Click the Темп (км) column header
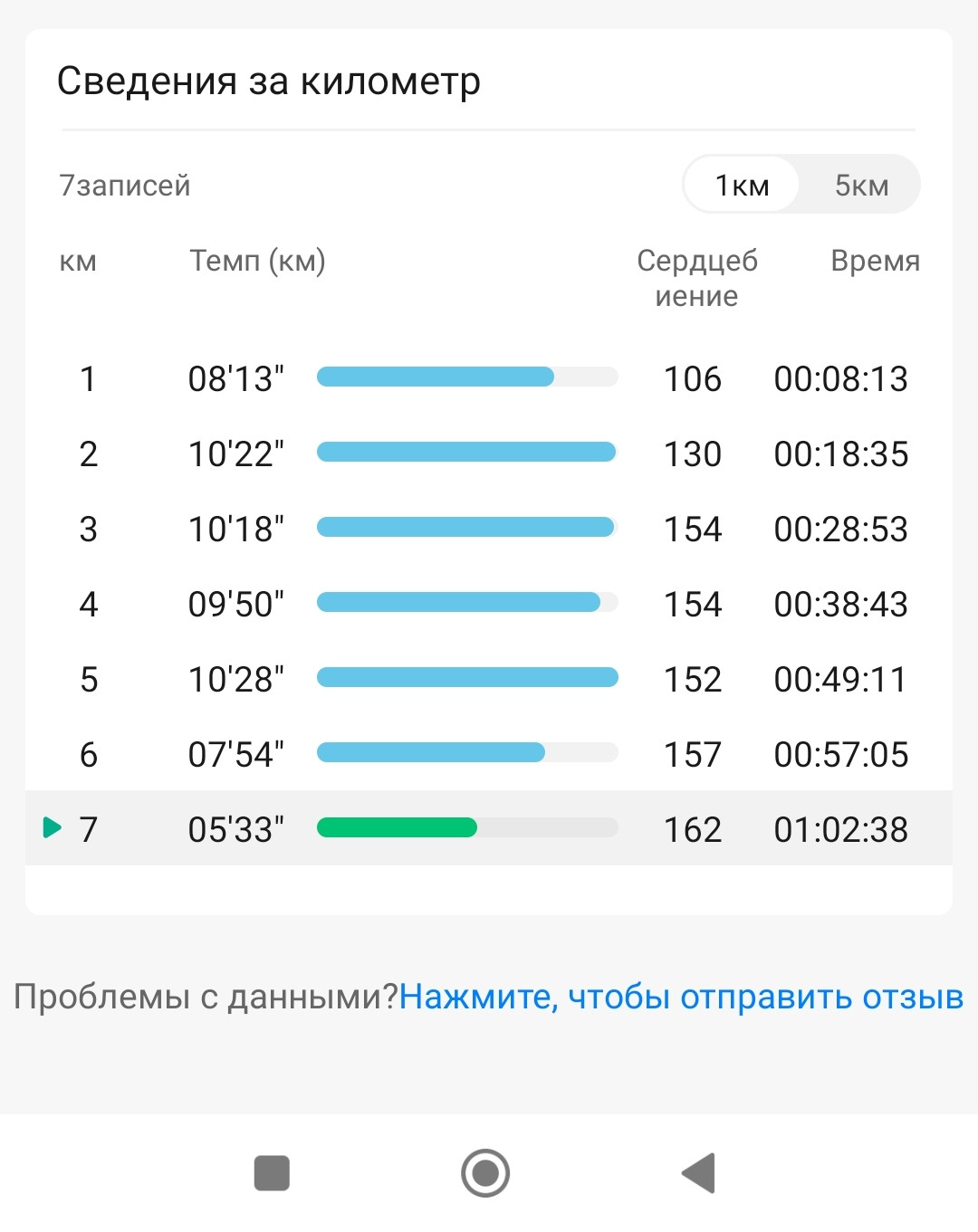Screen dimensions: 978x1232 pyautogui.click(x=257, y=261)
